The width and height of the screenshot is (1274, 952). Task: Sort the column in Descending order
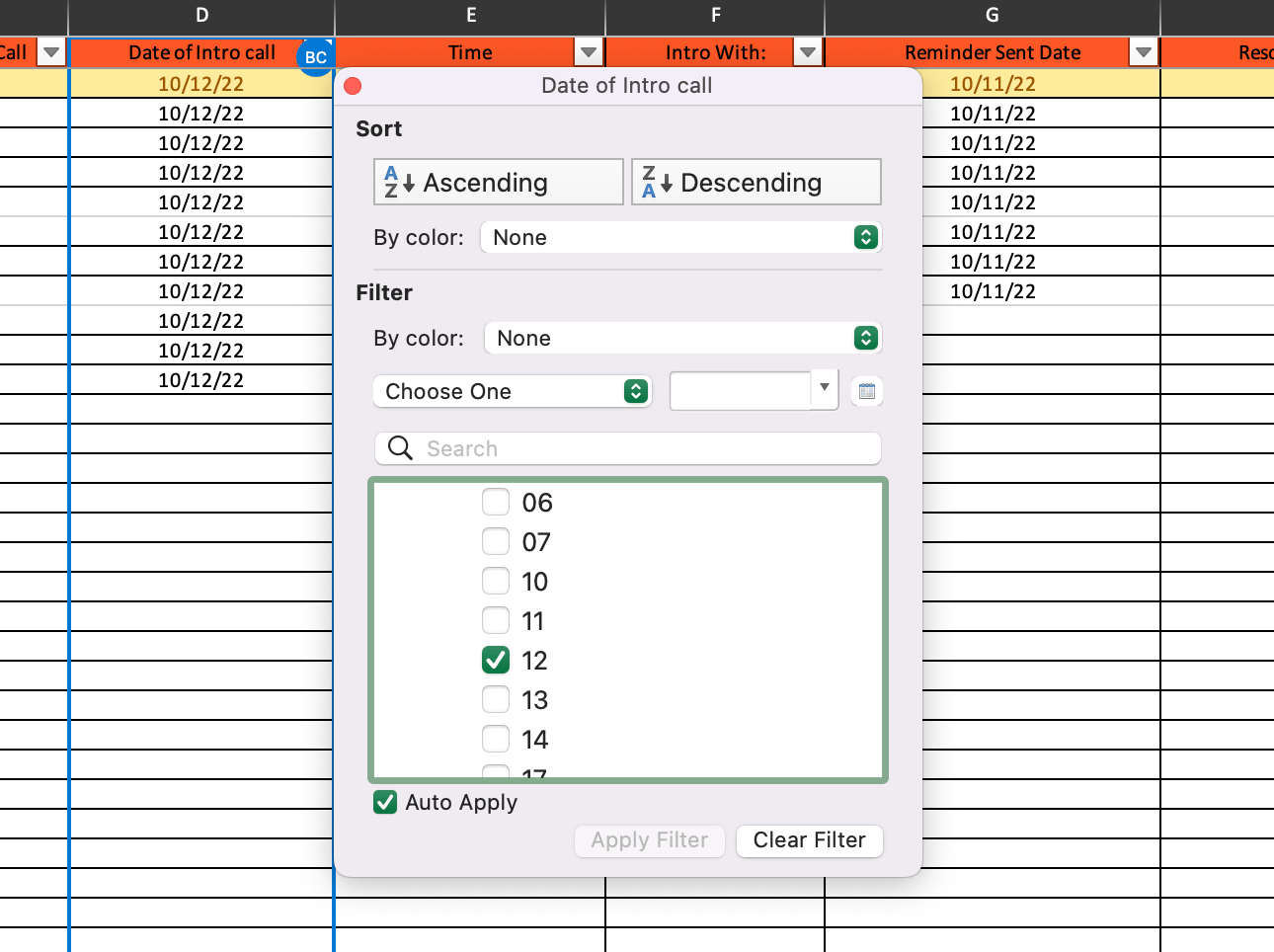tap(756, 182)
